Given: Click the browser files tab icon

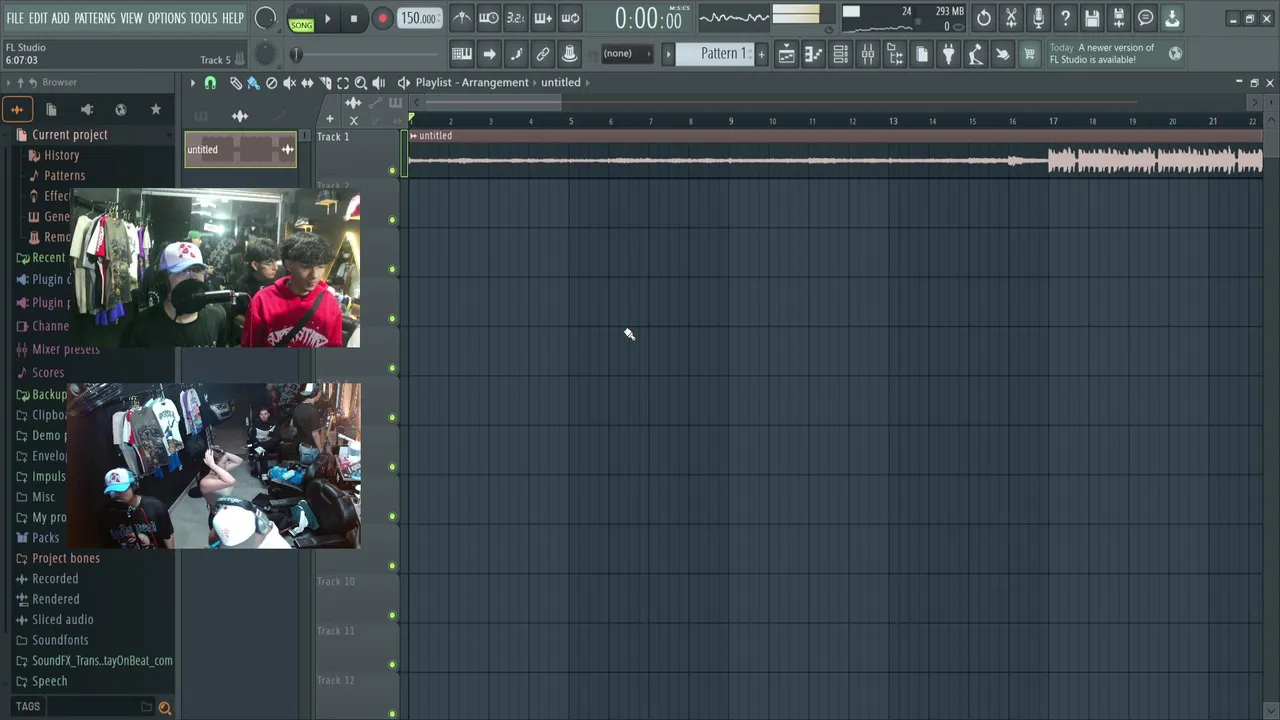Looking at the screenshot, I should tap(51, 110).
